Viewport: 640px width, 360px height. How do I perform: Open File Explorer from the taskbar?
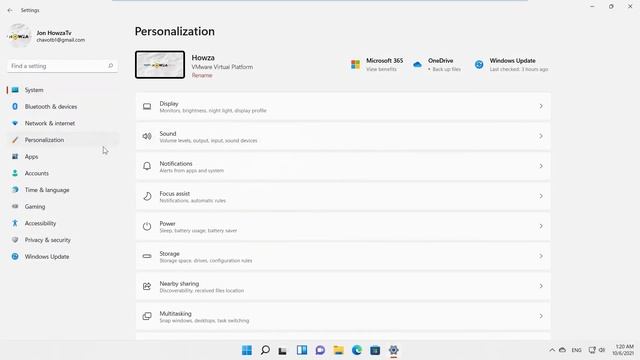(x=338, y=350)
